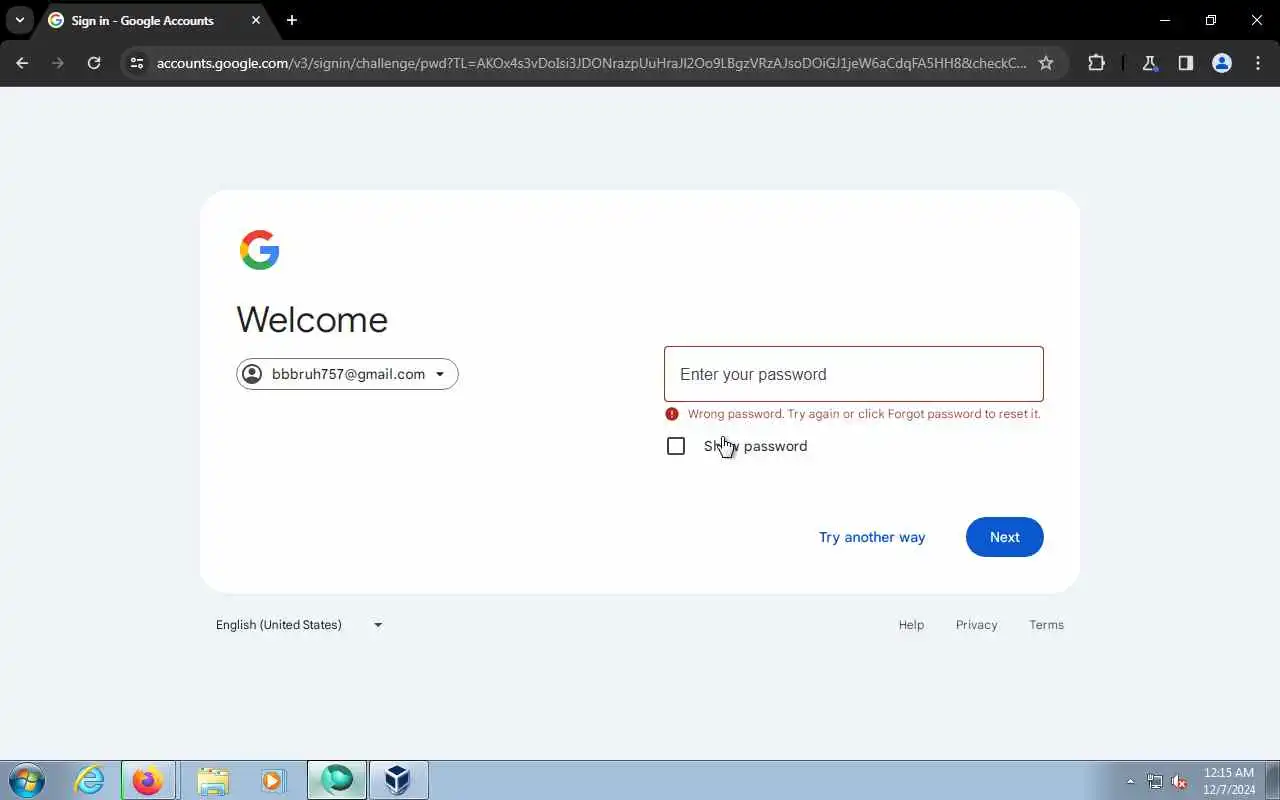Screen dimensions: 1280x800
Task: Click the blue Next button
Action: [x=1005, y=537]
